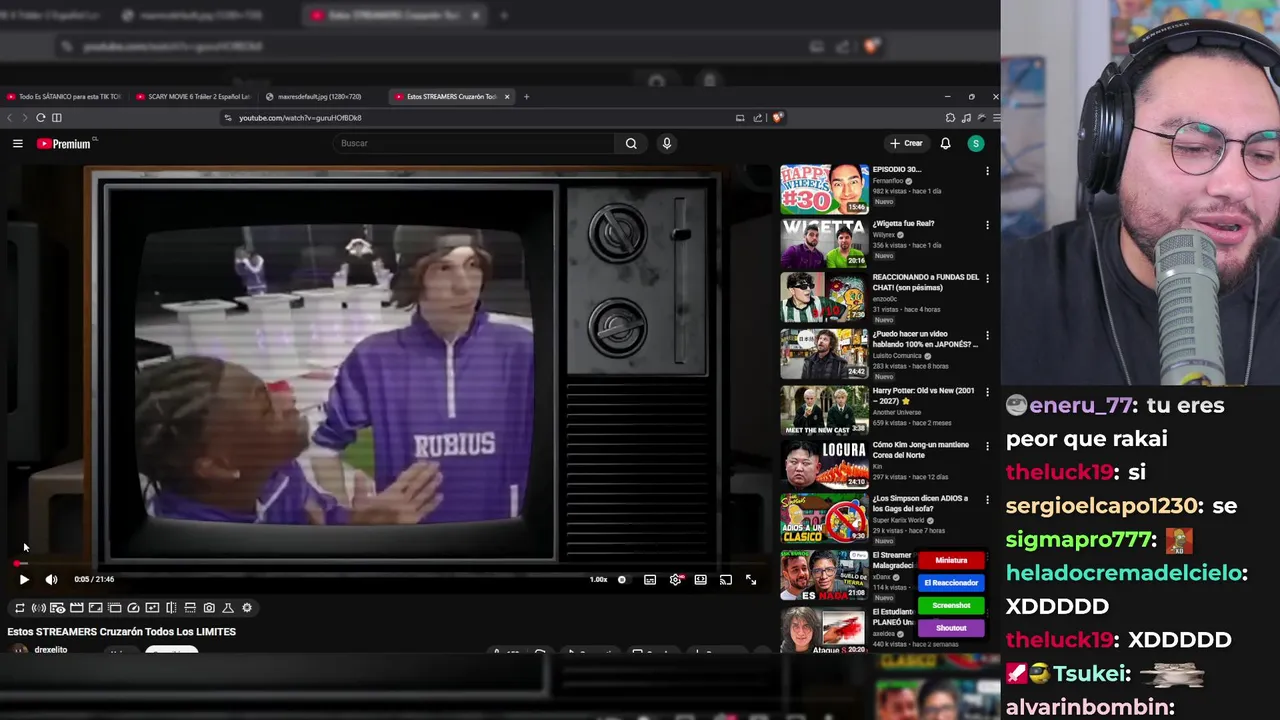1280x720 pixels.
Task: Open more options for ¿Wigetta fue Real?
Action: pos(987,225)
